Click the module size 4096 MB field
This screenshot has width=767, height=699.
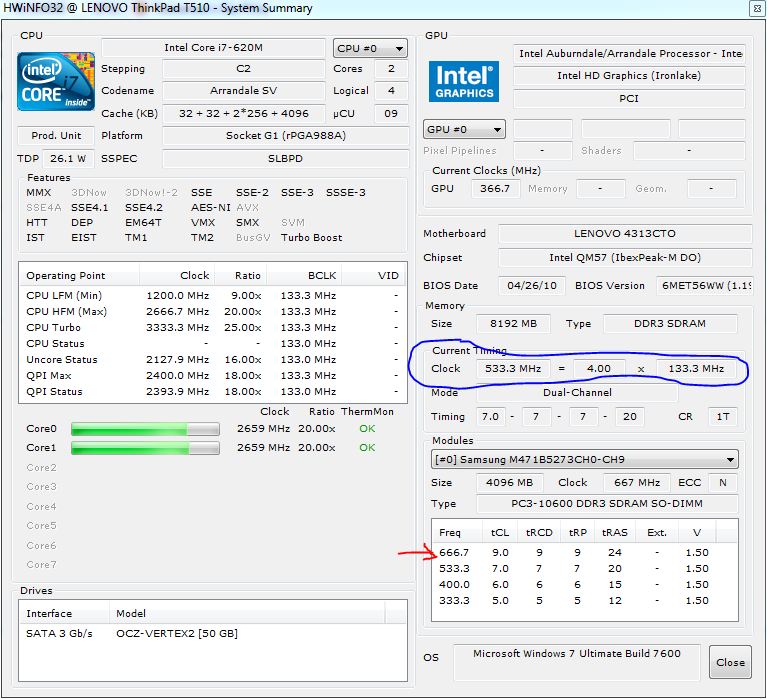click(509, 483)
